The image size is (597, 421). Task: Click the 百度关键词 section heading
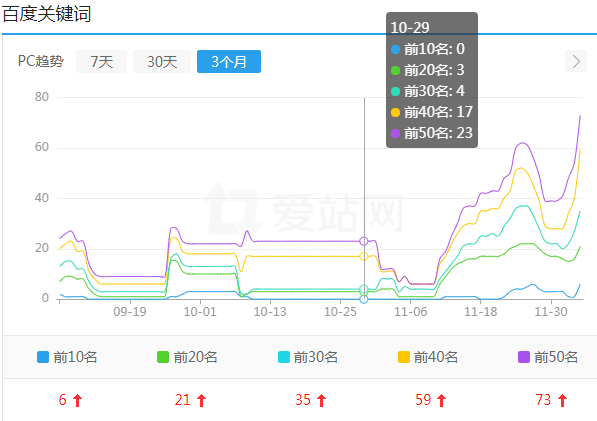46,14
